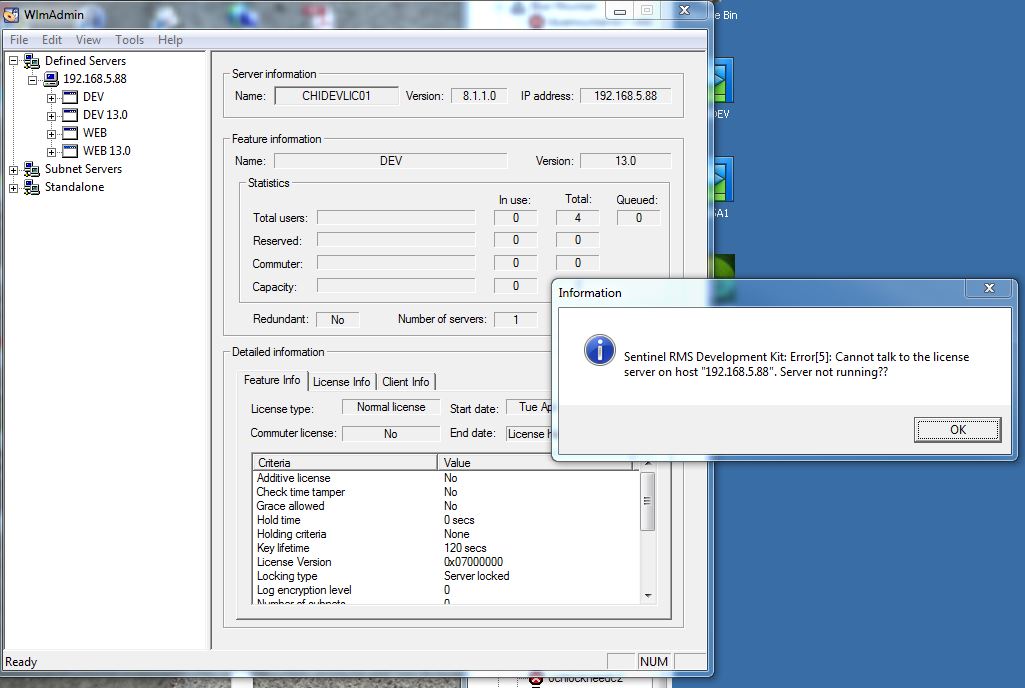This screenshot has height=688, width=1025.
Task: Click the 192.168.5.88 server computer icon
Action: (x=51, y=79)
